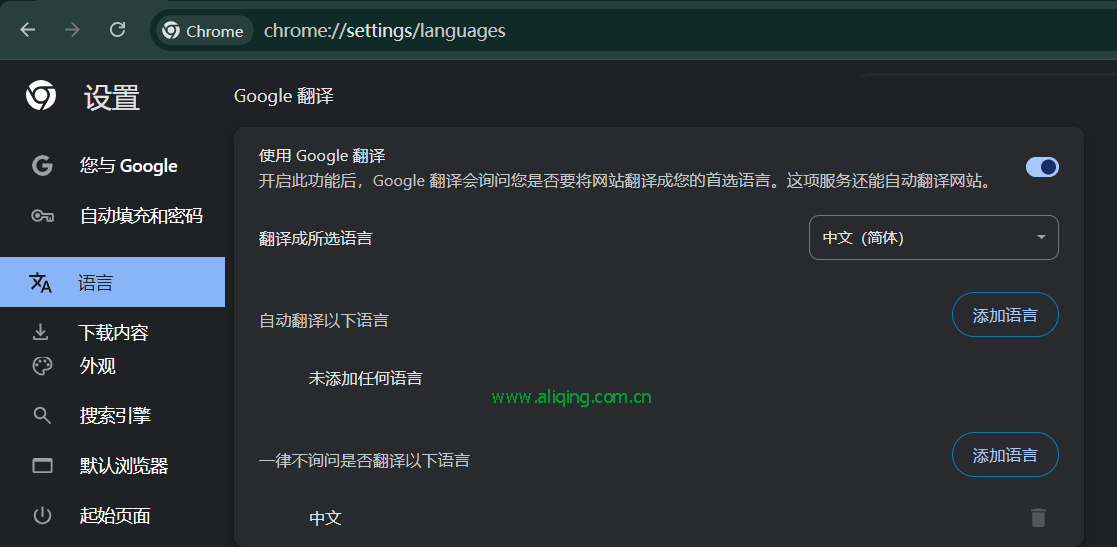This screenshot has width=1117, height=547.
Task: Click the Google 翻译 section heading
Action: [284, 96]
